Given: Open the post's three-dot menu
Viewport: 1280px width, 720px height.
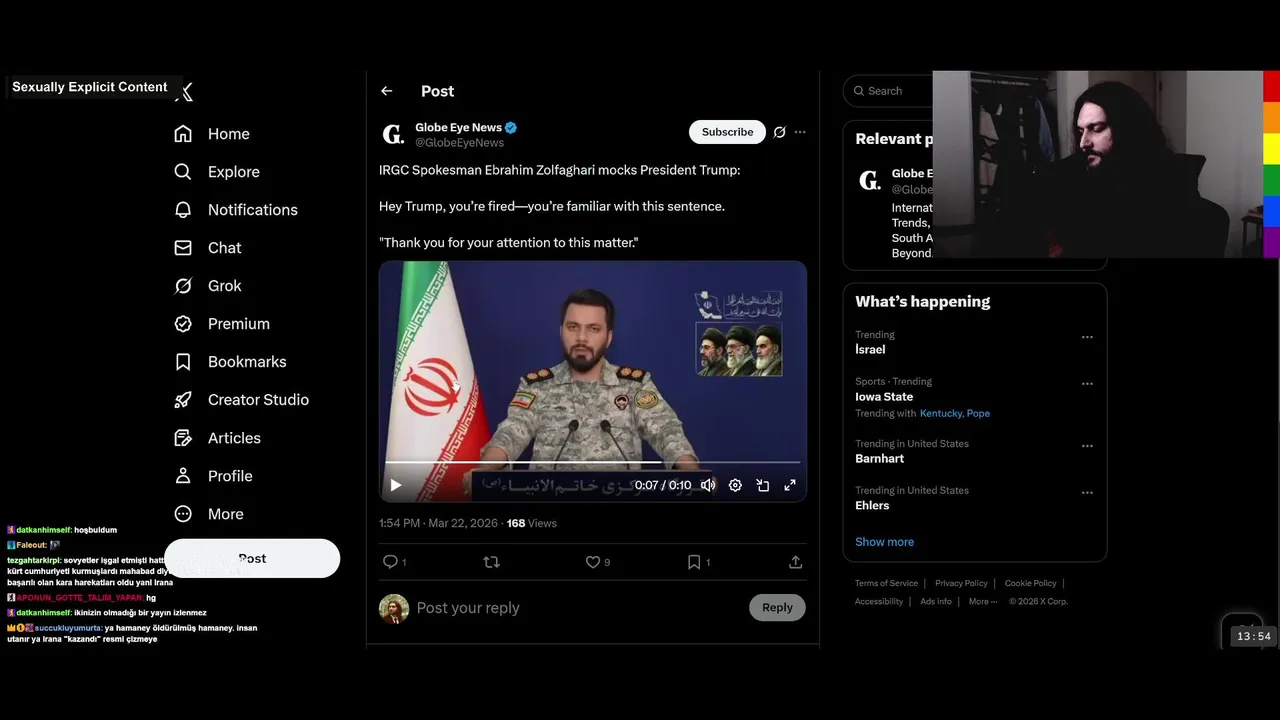Looking at the screenshot, I should coord(800,132).
